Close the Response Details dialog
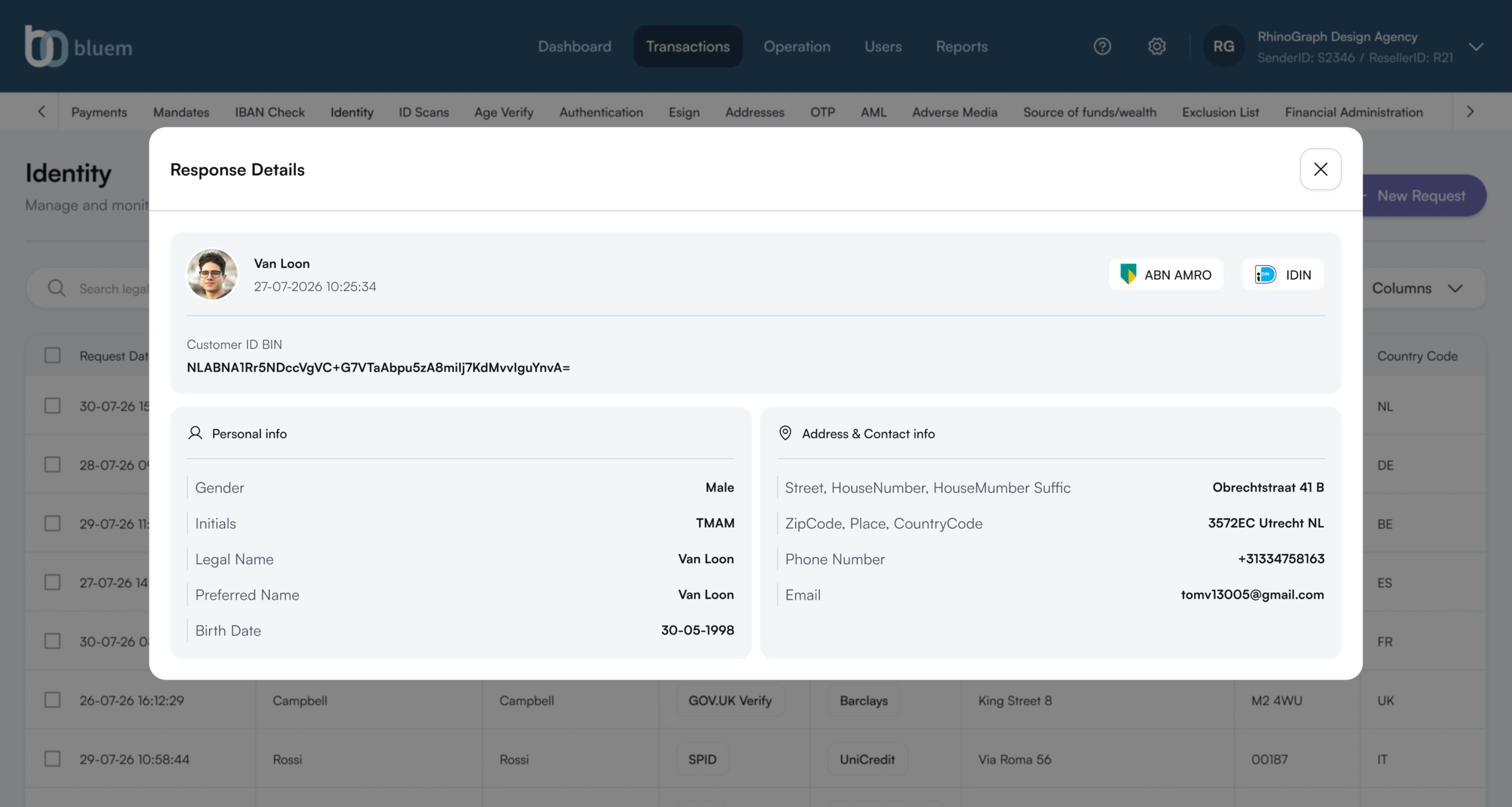Image resolution: width=1512 pixels, height=807 pixels. 1321,169
